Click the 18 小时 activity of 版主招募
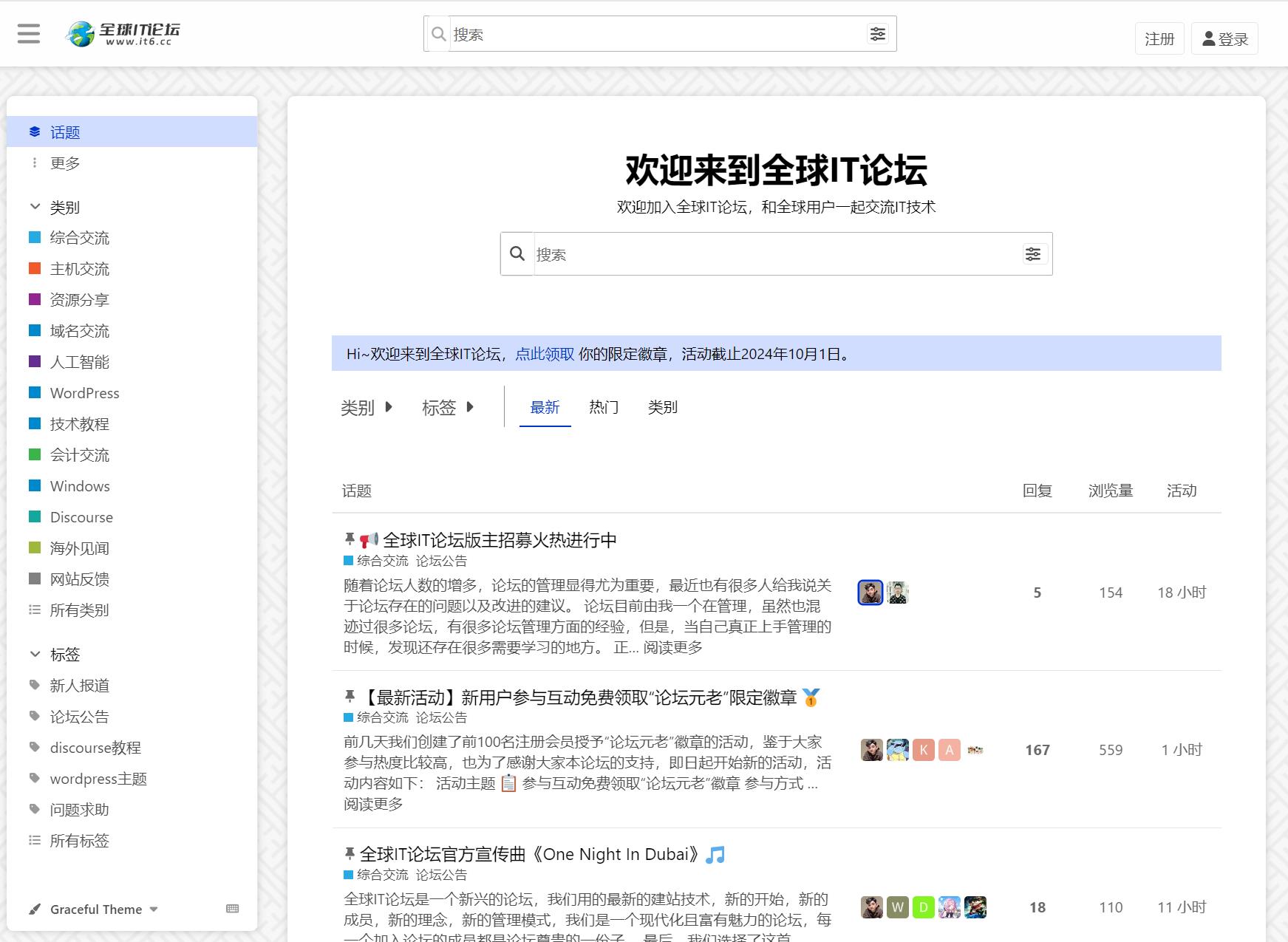The height and width of the screenshot is (942, 1288). [x=1182, y=593]
